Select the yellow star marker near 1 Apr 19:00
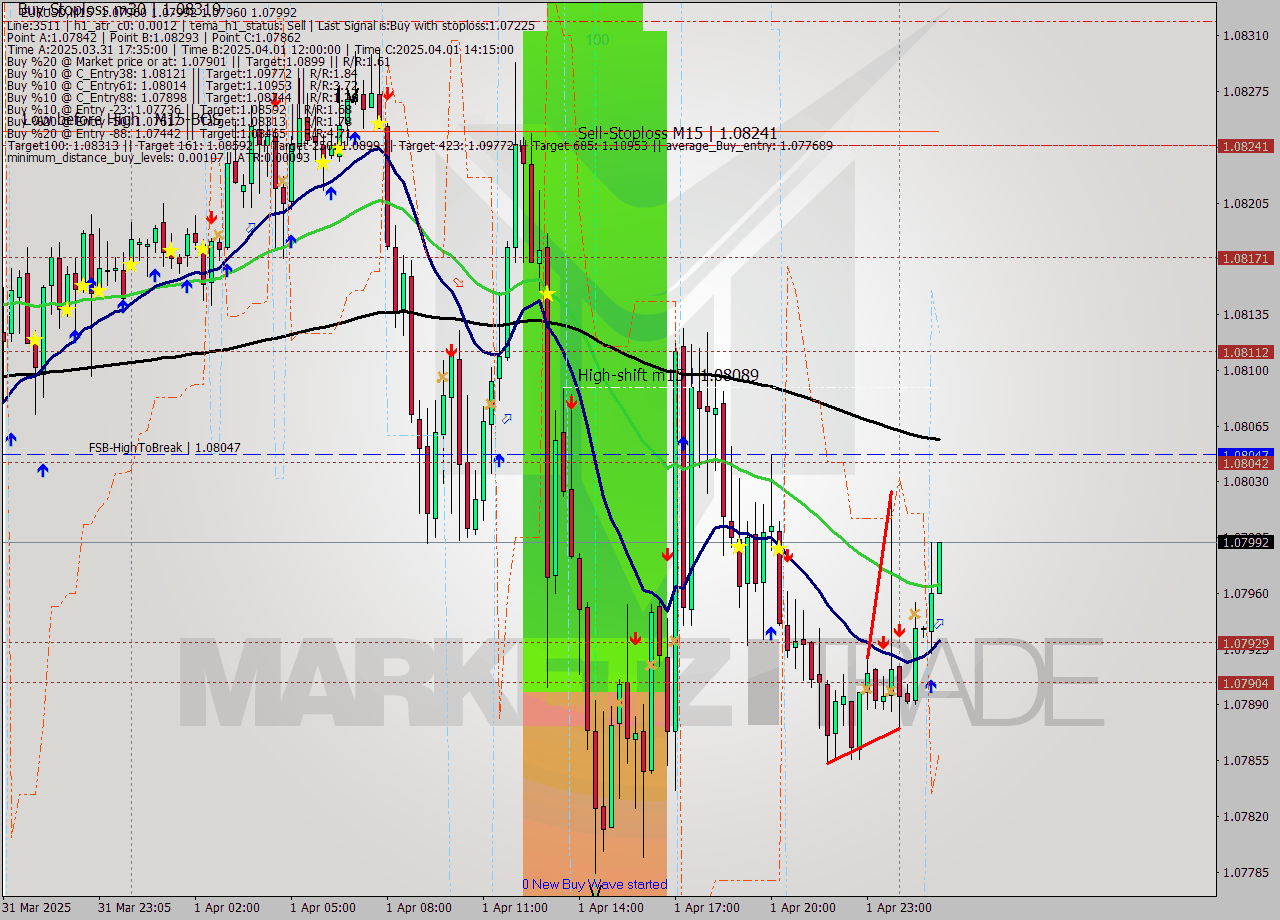1280x920 pixels. pyautogui.click(x=778, y=548)
